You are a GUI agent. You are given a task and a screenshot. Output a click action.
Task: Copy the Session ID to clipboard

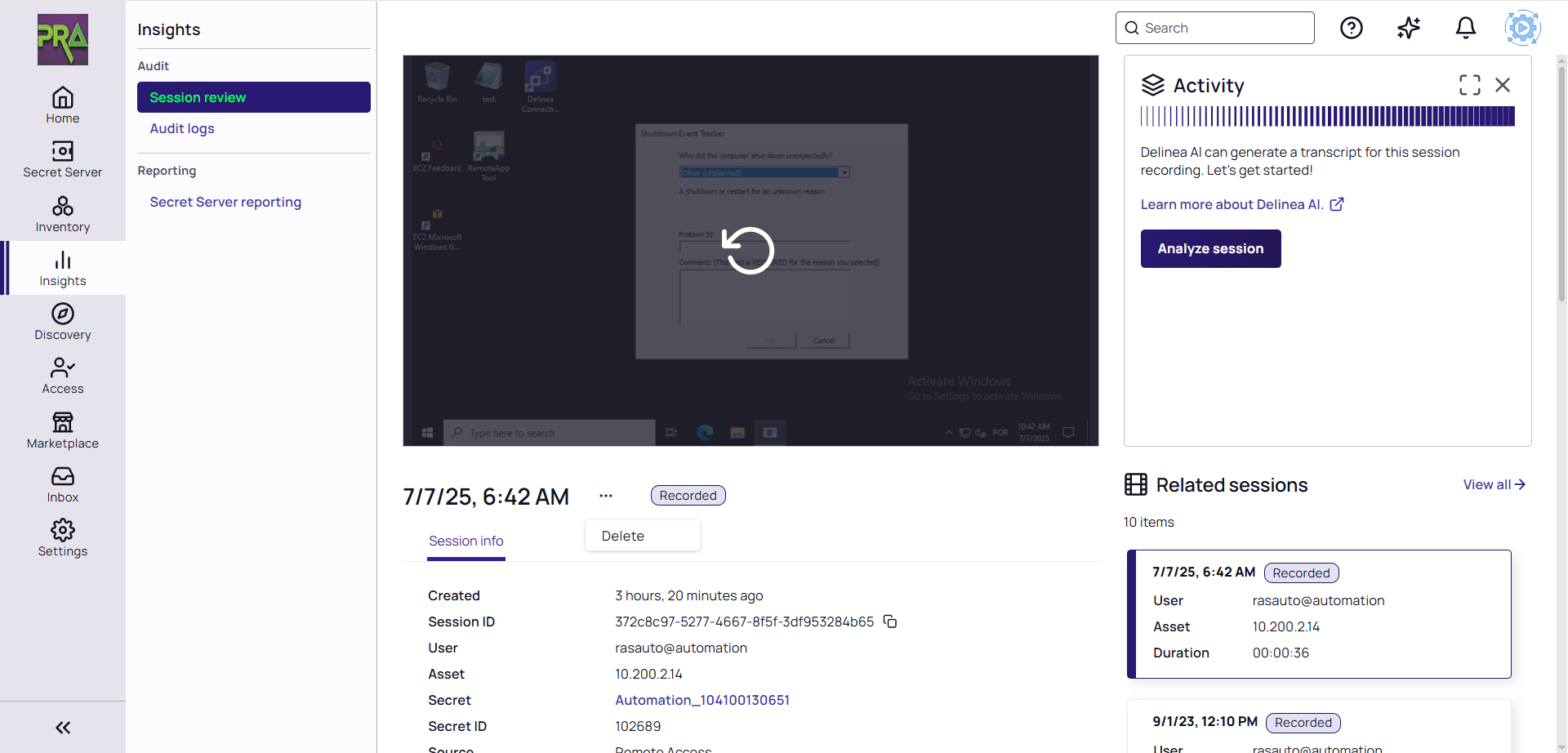[x=890, y=622]
